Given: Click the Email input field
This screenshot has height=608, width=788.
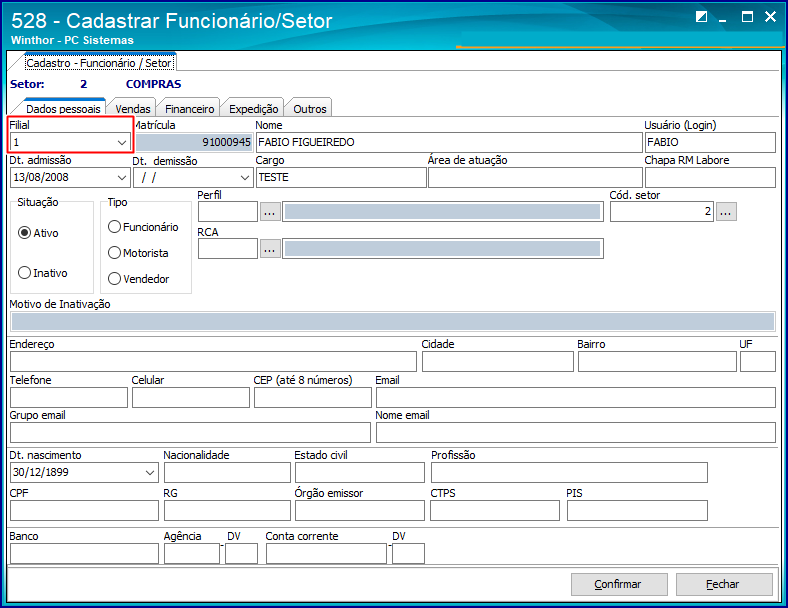Looking at the screenshot, I should pyautogui.click(x=576, y=397).
